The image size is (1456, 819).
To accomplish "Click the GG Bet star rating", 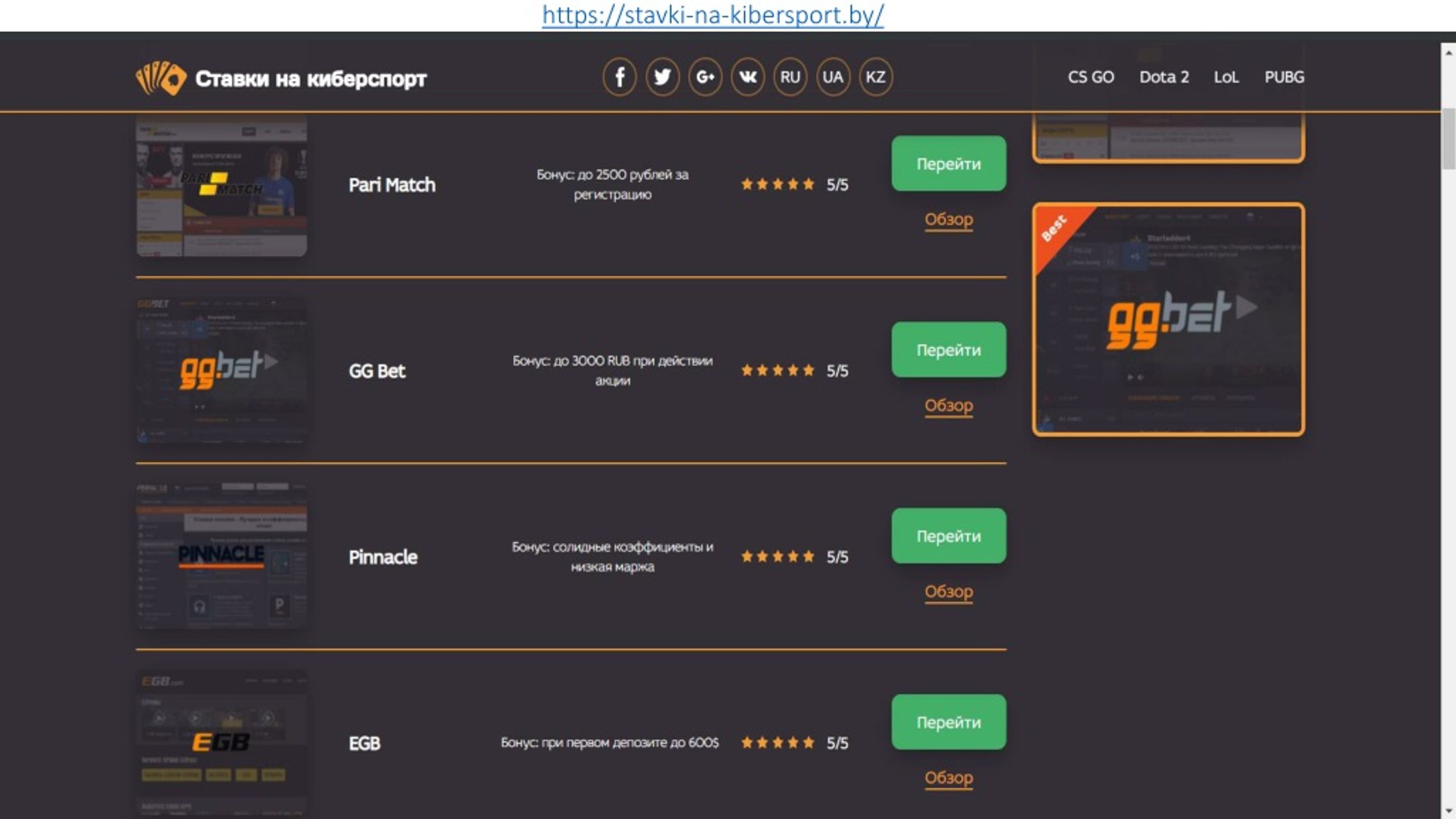I will [777, 370].
